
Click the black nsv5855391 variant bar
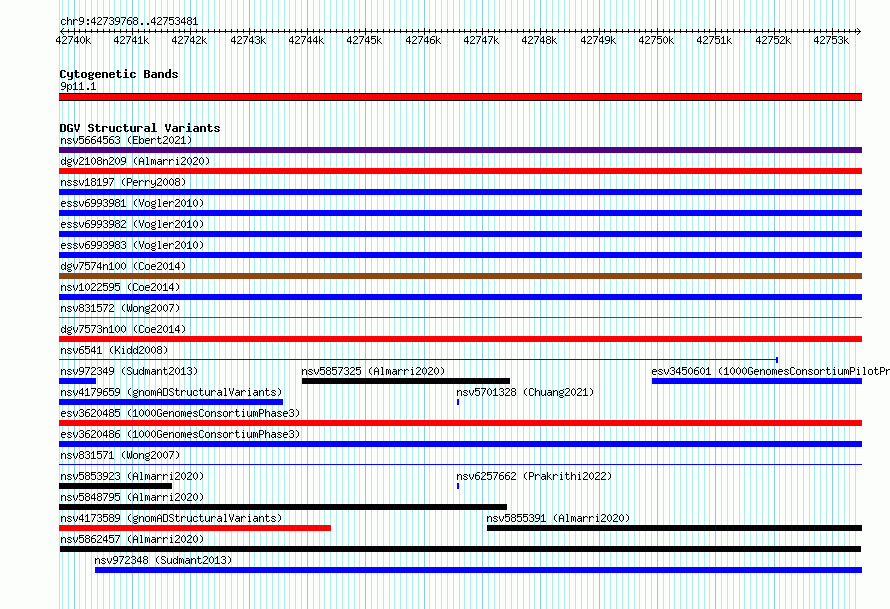pyautogui.click(x=674, y=528)
